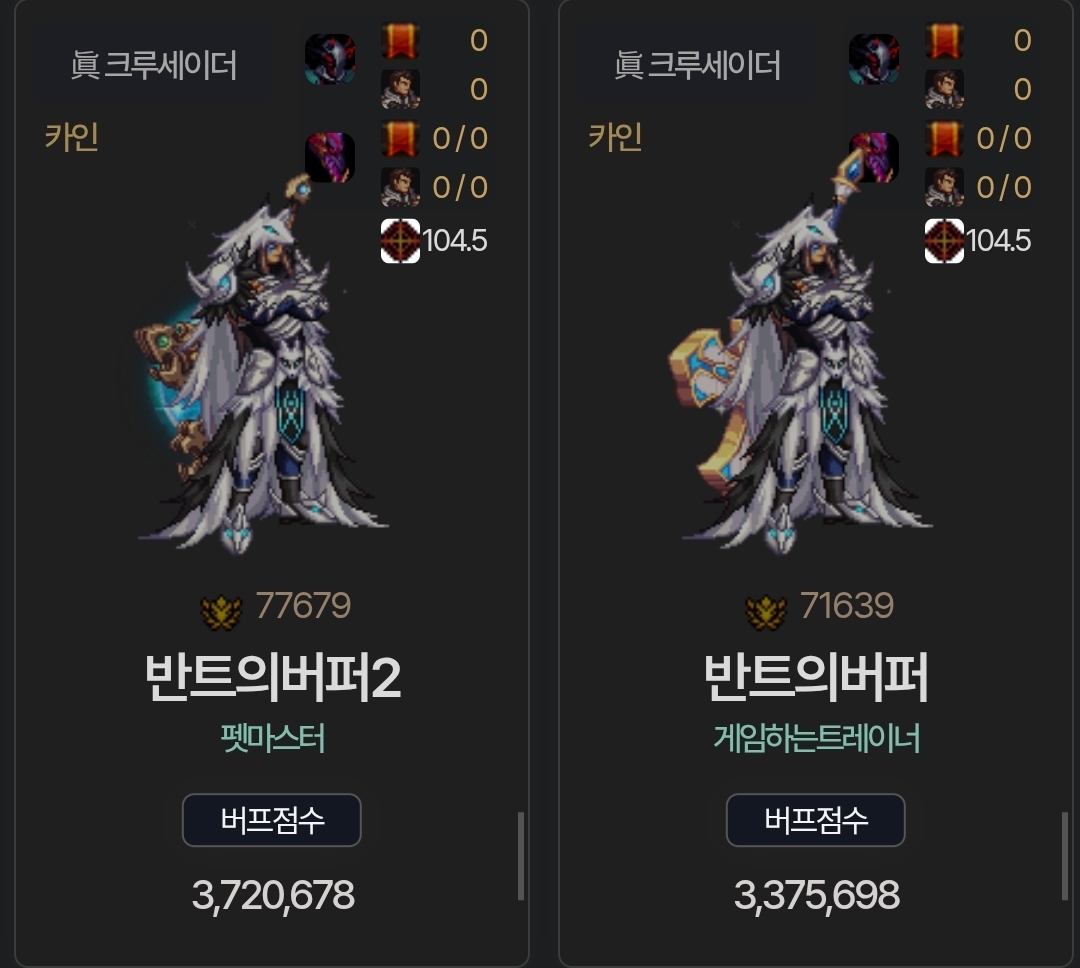Click the top character portrait icon in left card

(400, 90)
